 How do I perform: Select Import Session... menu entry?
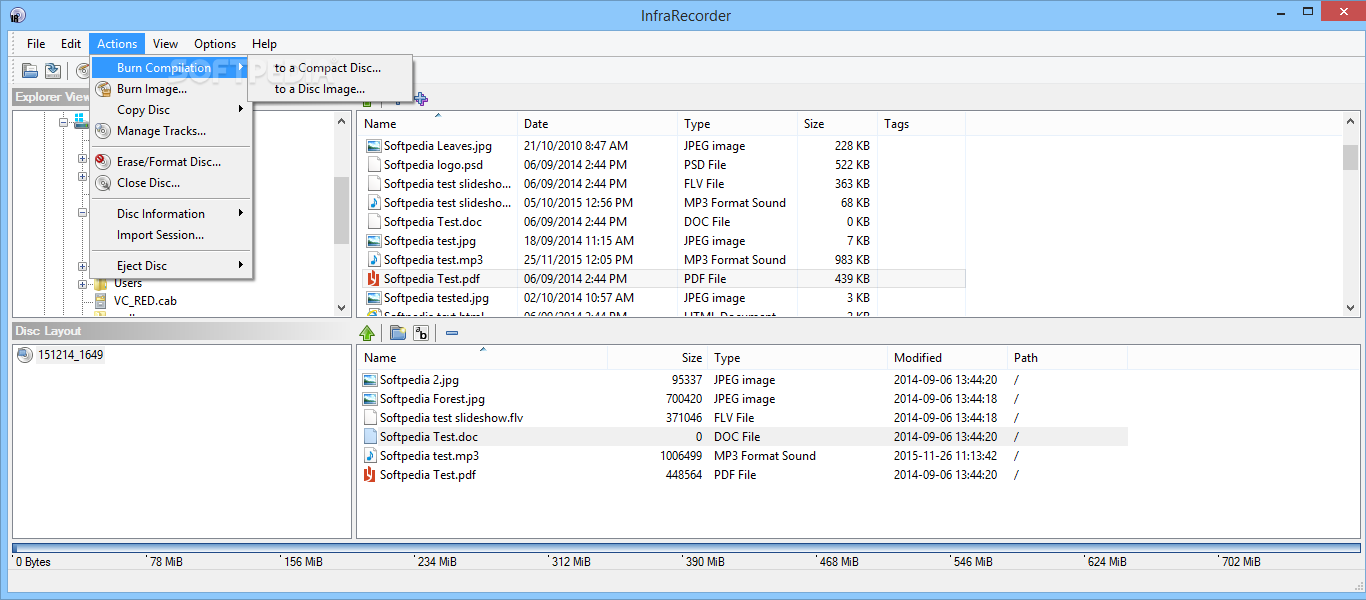click(171, 235)
